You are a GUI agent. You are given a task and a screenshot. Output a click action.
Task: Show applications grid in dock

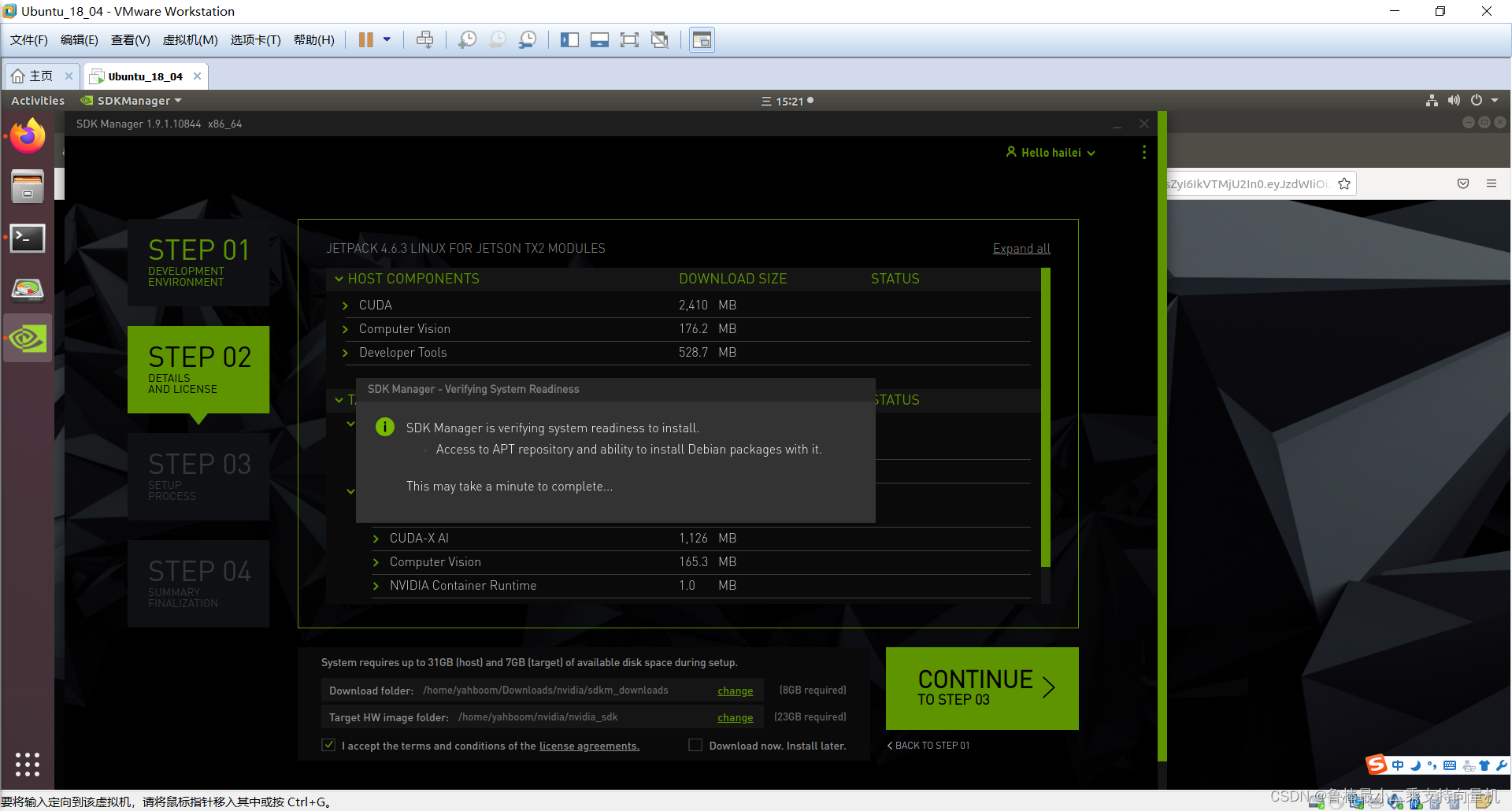pos(28,764)
